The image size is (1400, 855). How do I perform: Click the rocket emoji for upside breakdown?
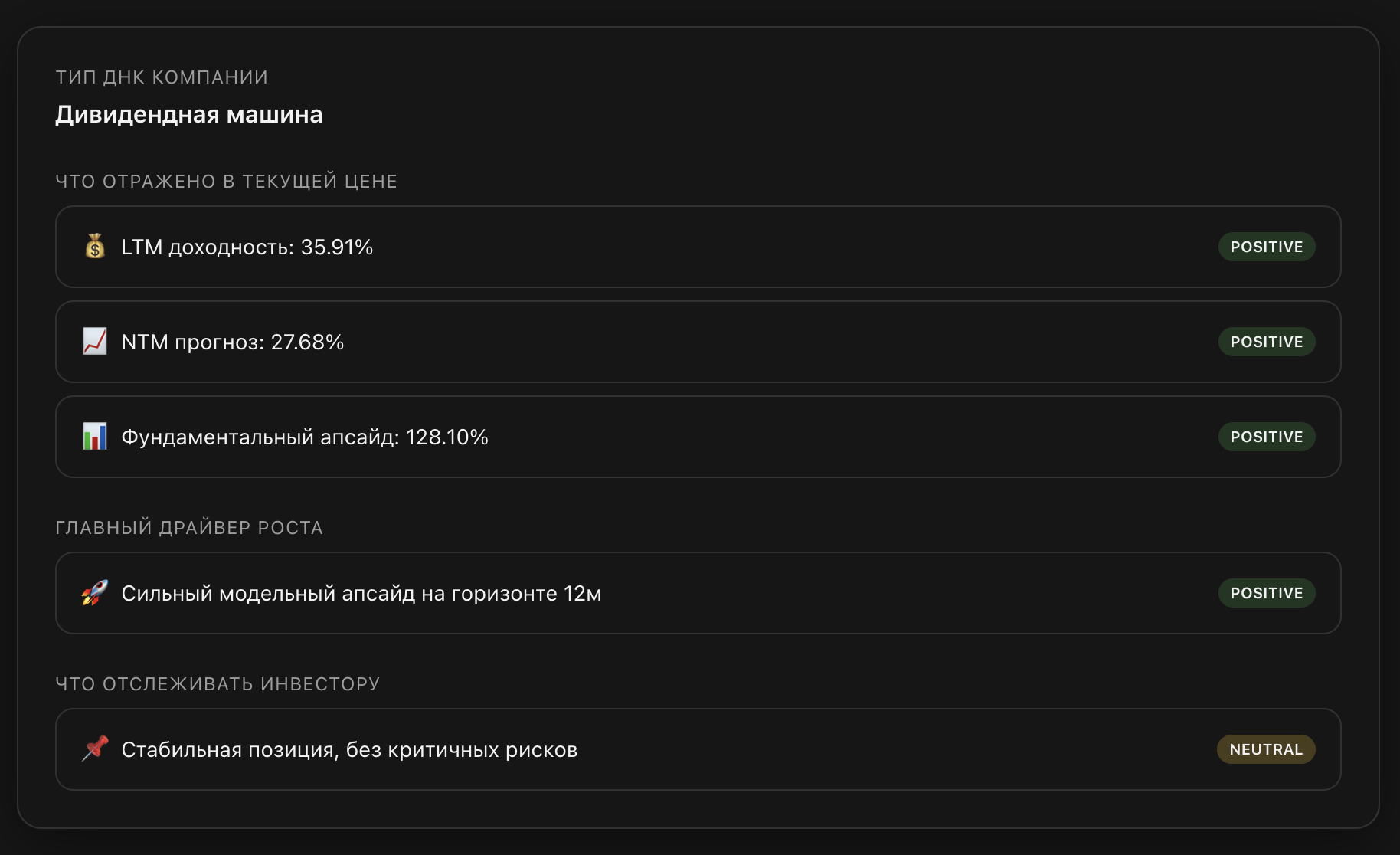pyautogui.click(x=94, y=593)
